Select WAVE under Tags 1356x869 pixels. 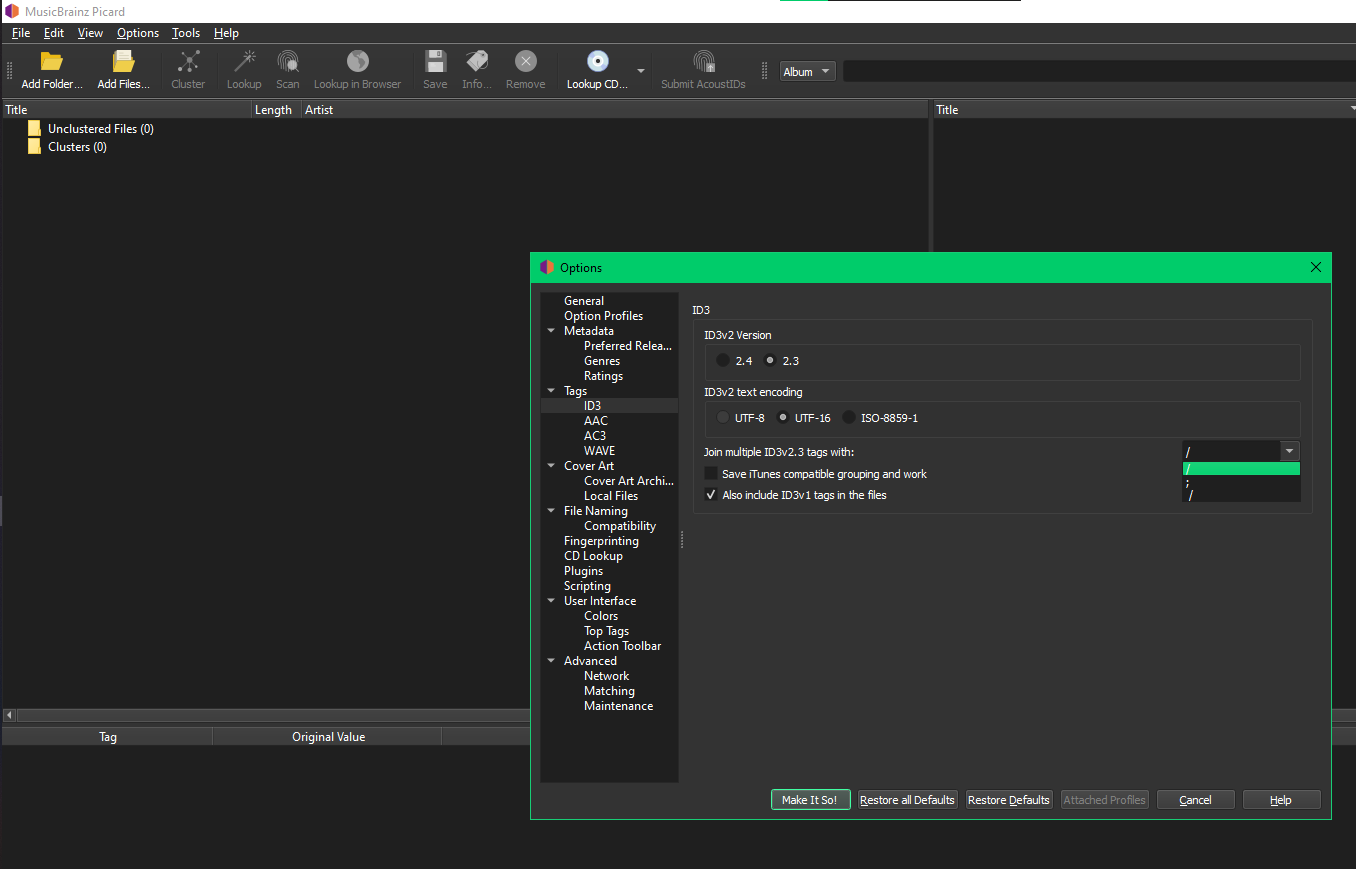[x=600, y=451]
